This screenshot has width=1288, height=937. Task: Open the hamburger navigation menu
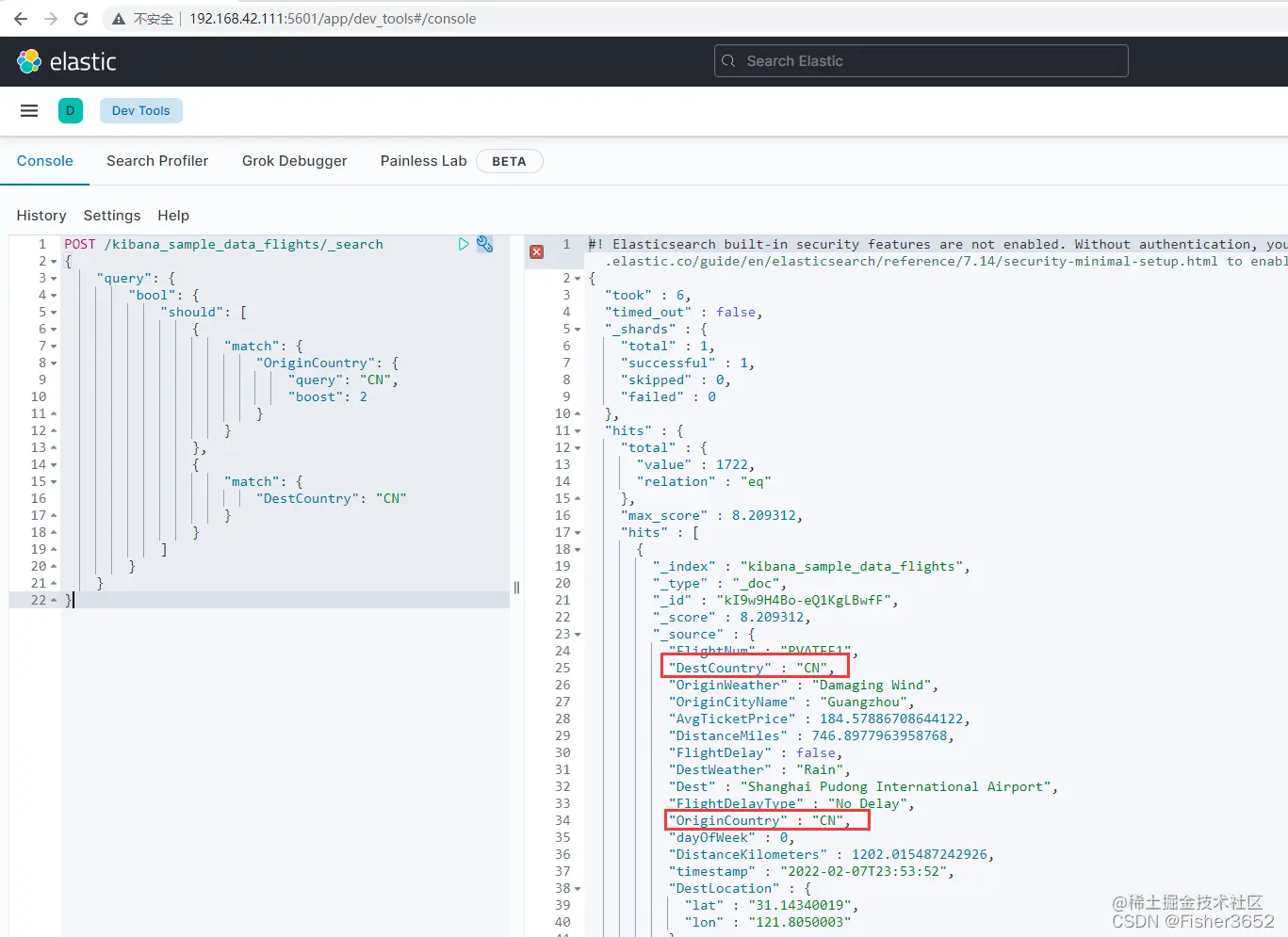point(29,111)
